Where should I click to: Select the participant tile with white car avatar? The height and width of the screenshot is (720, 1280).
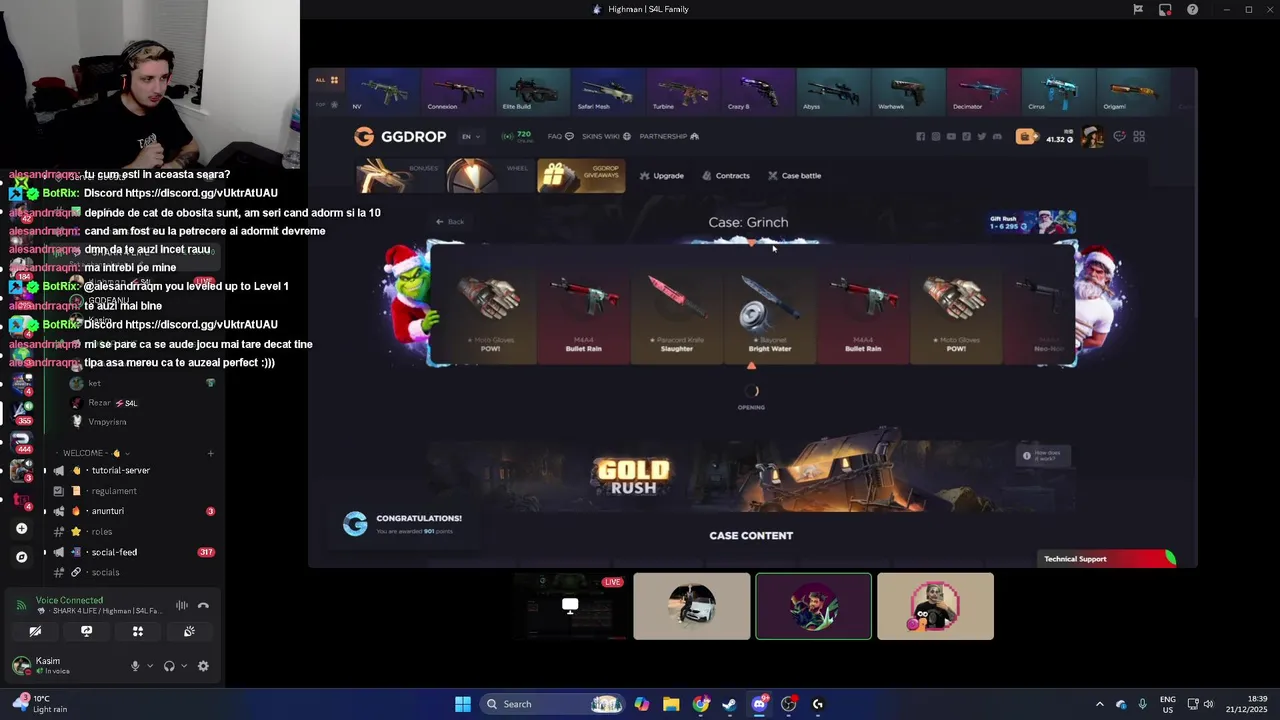pyautogui.click(x=692, y=606)
